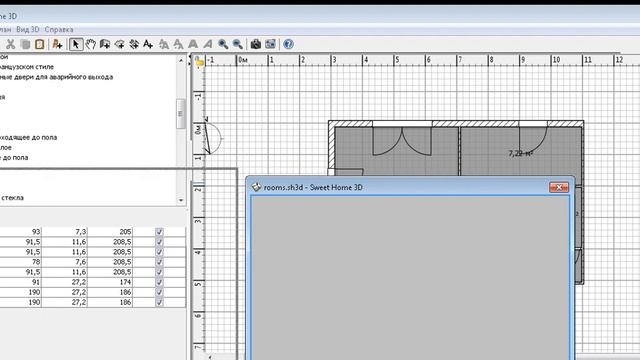Select catalog item ending 'французском стиле'
Viewport: 640px width, 360px height.
point(27,67)
